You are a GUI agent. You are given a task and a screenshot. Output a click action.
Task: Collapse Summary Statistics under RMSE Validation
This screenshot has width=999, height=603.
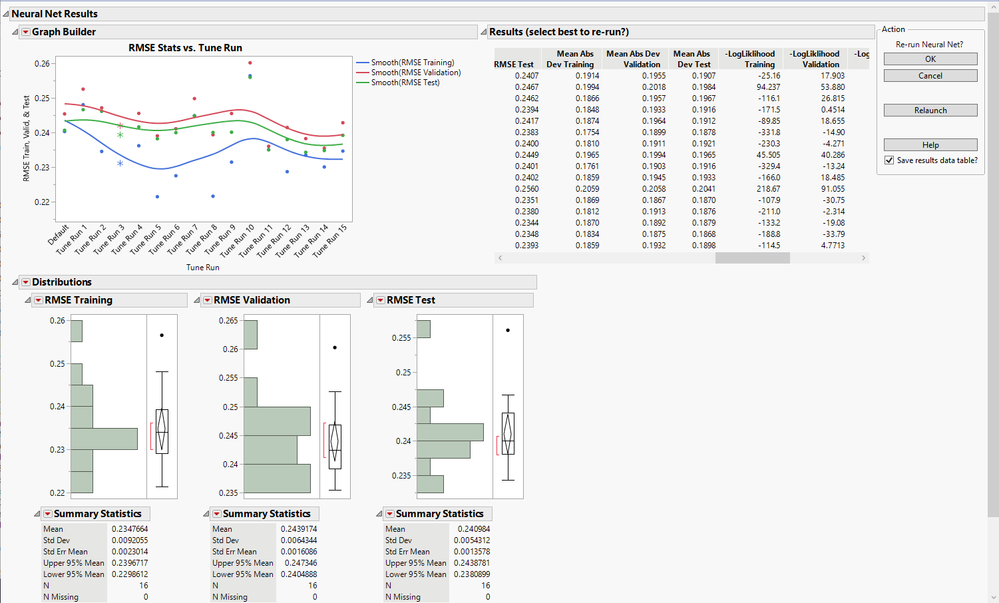pos(206,514)
